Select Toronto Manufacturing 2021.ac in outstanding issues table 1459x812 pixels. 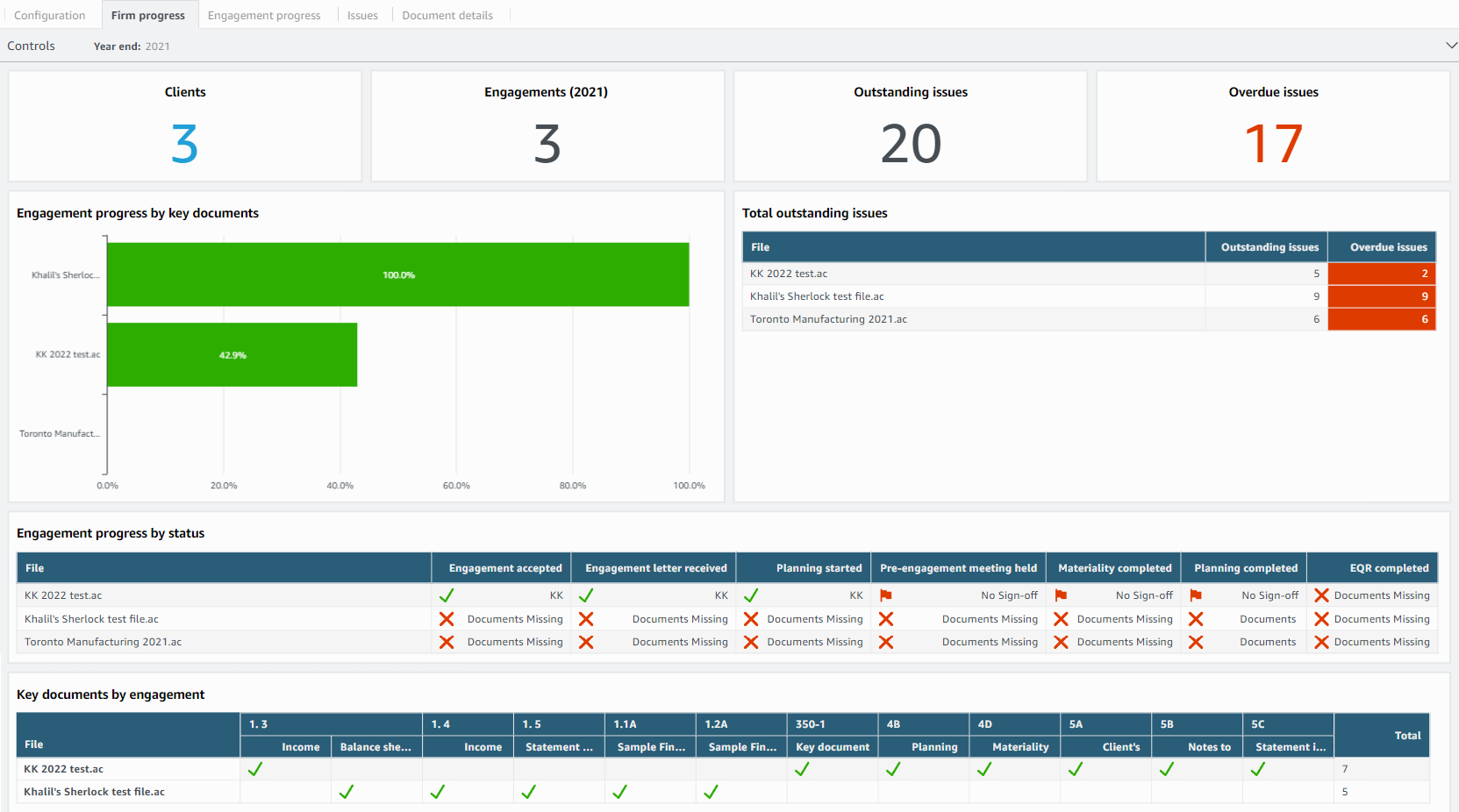[828, 319]
